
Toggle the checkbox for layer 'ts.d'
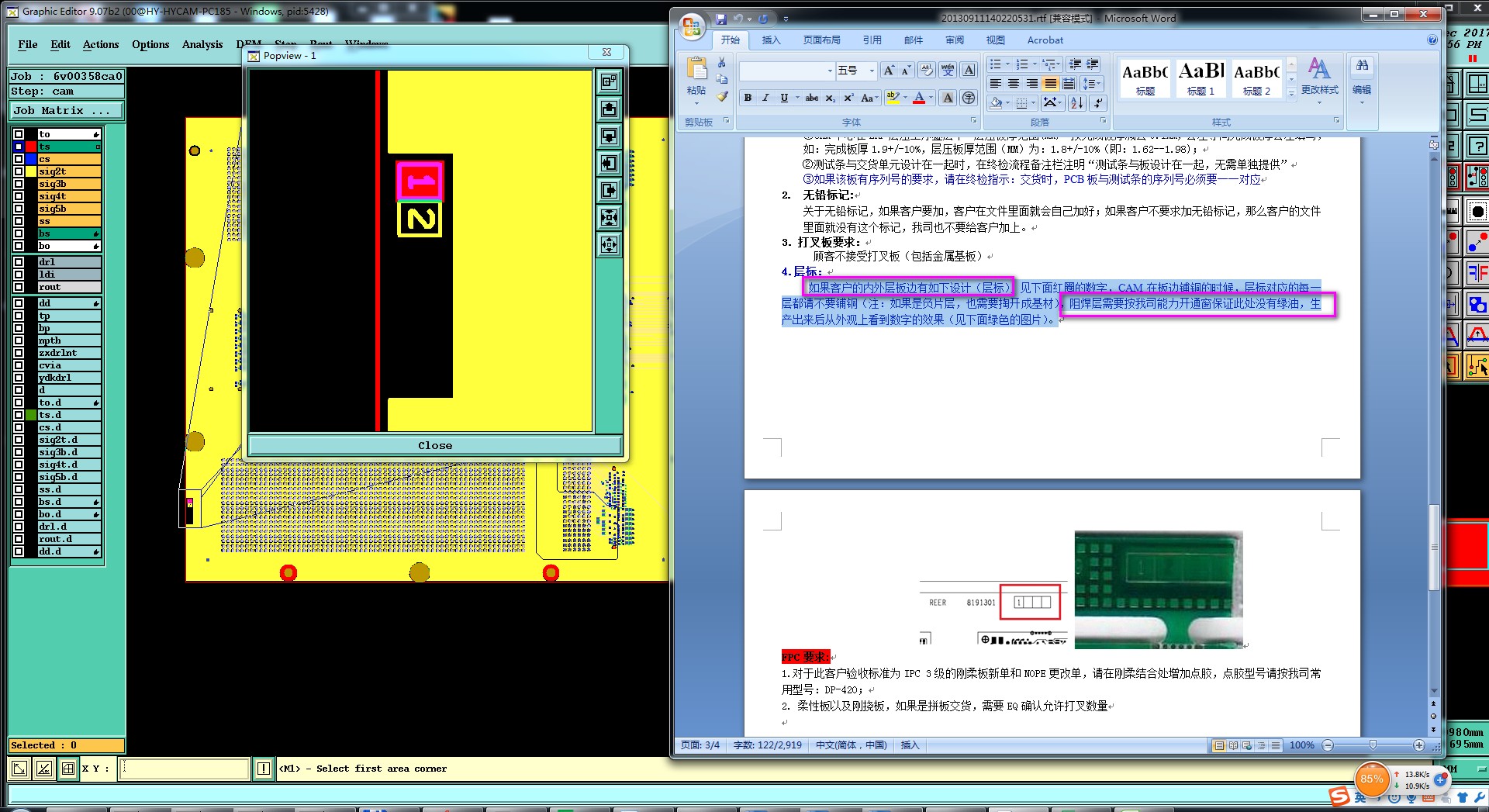(x=19, y=415)
